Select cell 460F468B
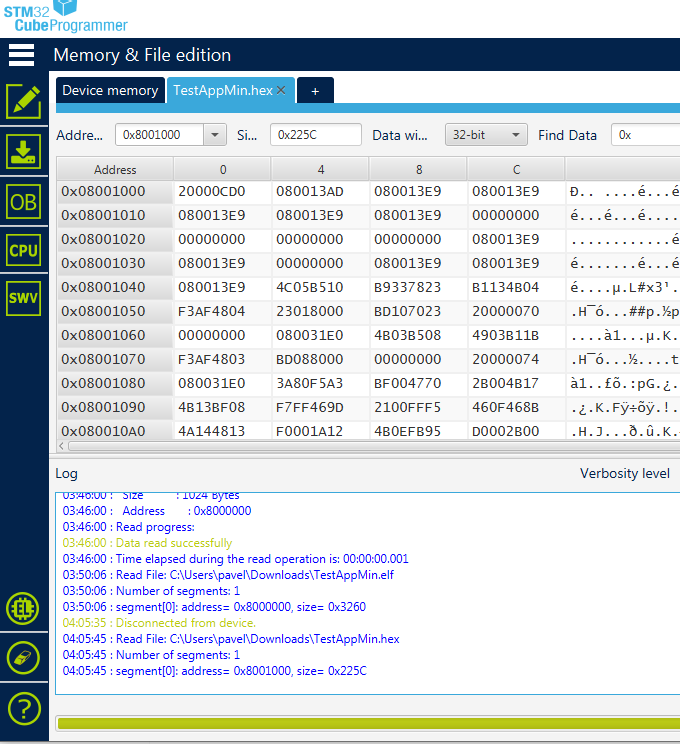Image resolution: width=680 pixels, height=744 pixels. 516,407
